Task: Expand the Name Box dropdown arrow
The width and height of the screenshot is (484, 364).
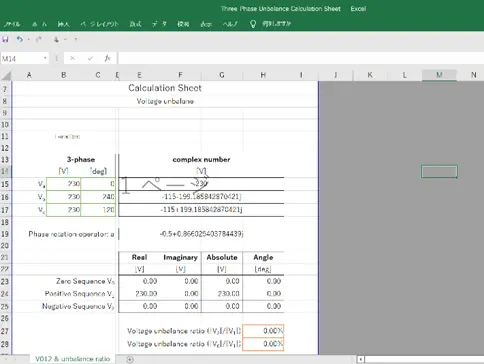Action: (45, 58)
